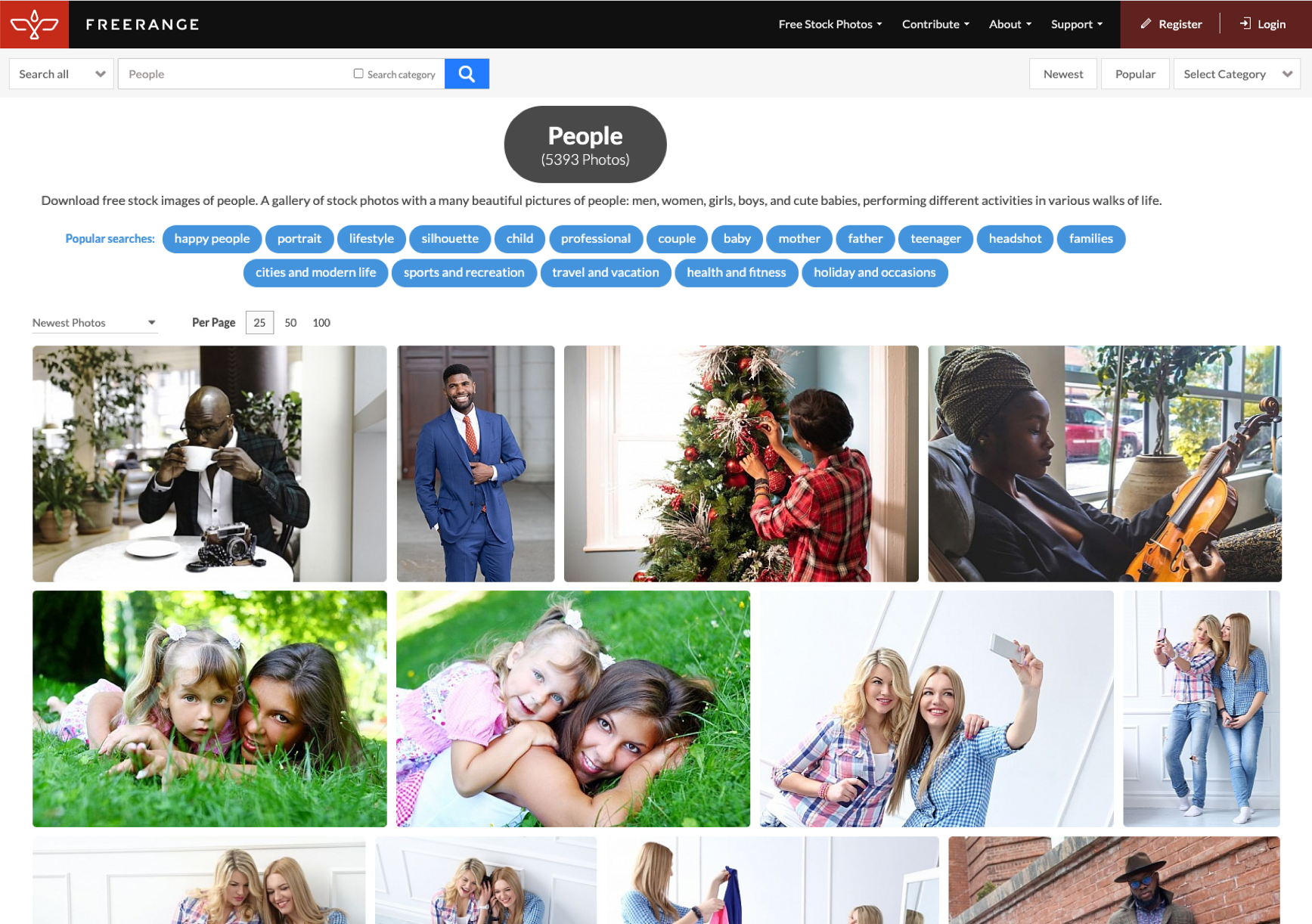Click the Login link
This screenshot has width=1312, height=924.
[1271, 24]
